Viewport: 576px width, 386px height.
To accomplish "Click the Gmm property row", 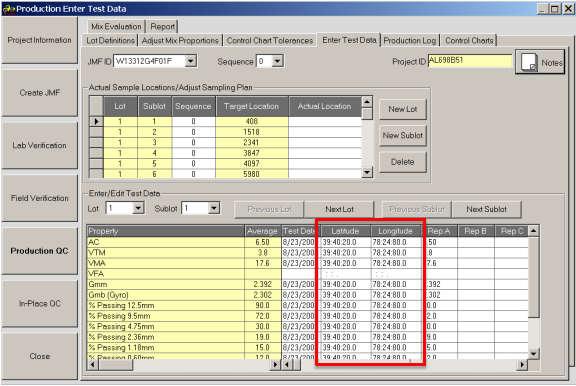I will click(166, 284).
